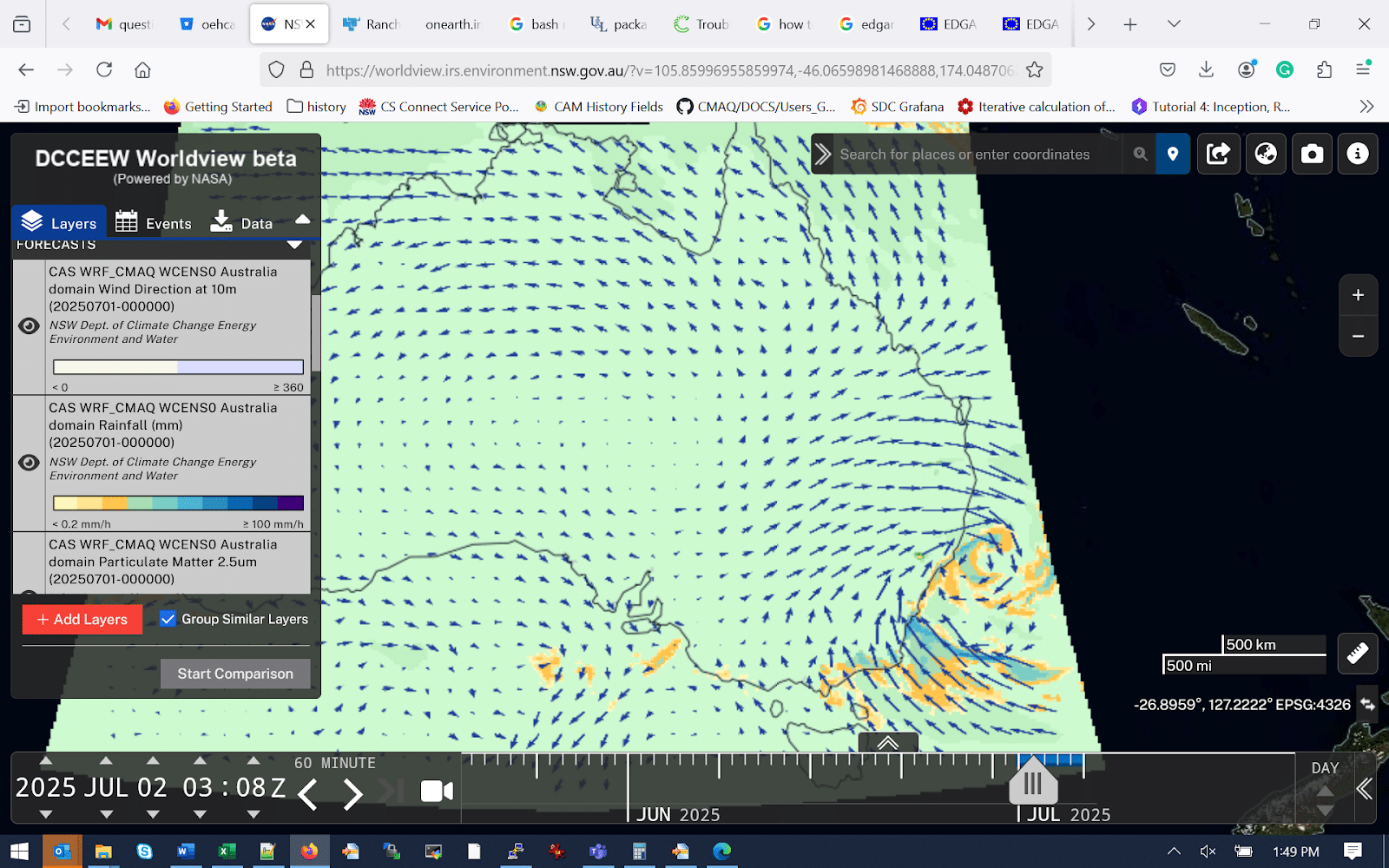Switch to the Data tab
1389x868 pixels.
242,222
